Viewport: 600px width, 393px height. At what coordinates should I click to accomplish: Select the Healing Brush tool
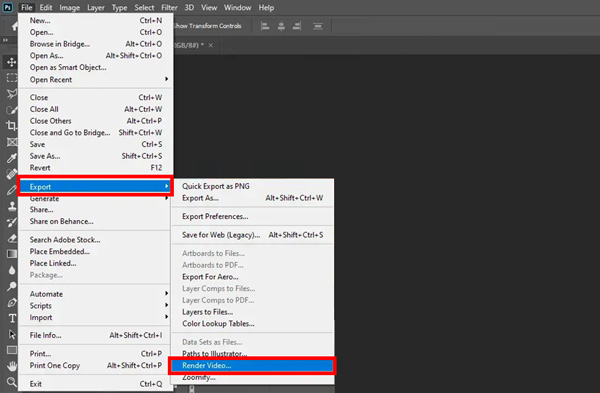[x=11, y=174]
